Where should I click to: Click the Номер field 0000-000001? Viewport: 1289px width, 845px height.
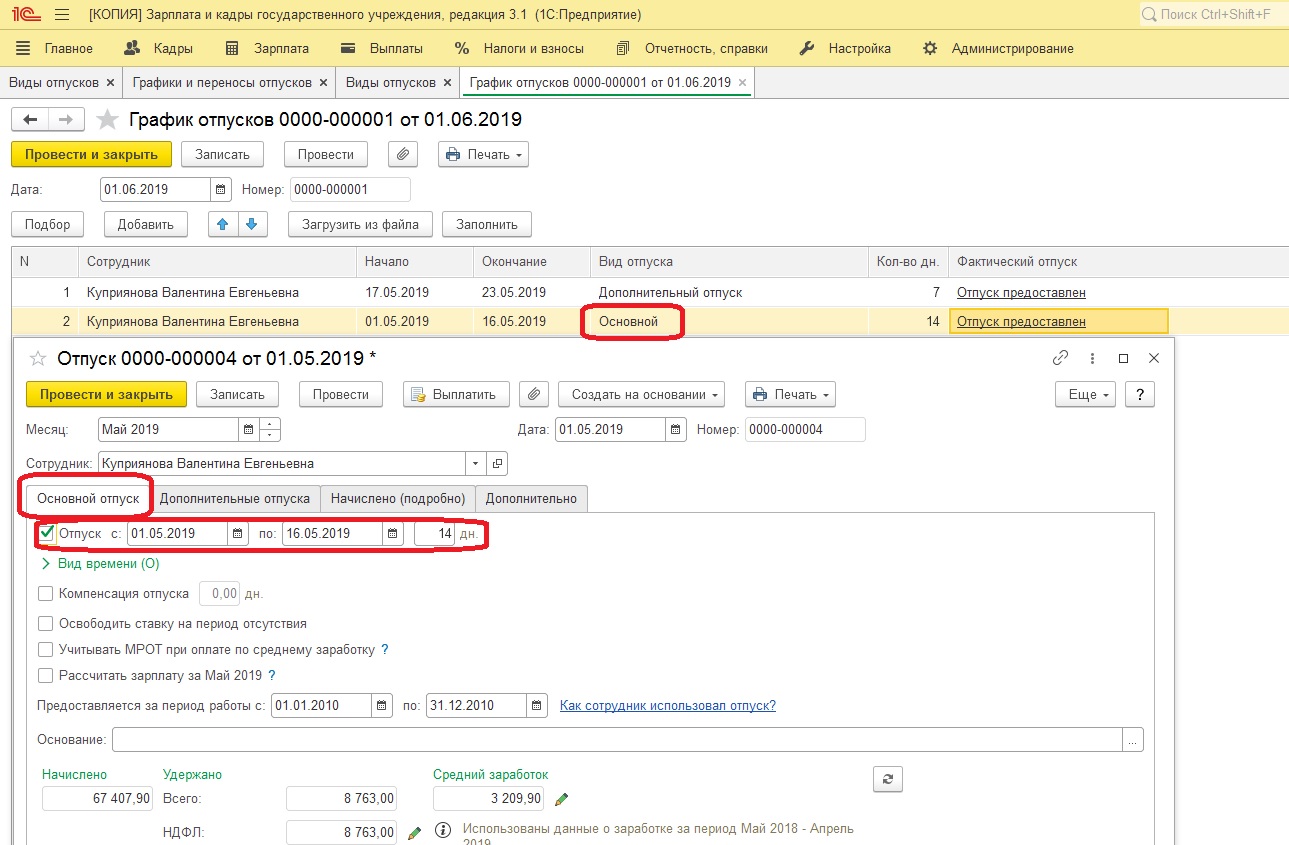[x=350, y=190]
